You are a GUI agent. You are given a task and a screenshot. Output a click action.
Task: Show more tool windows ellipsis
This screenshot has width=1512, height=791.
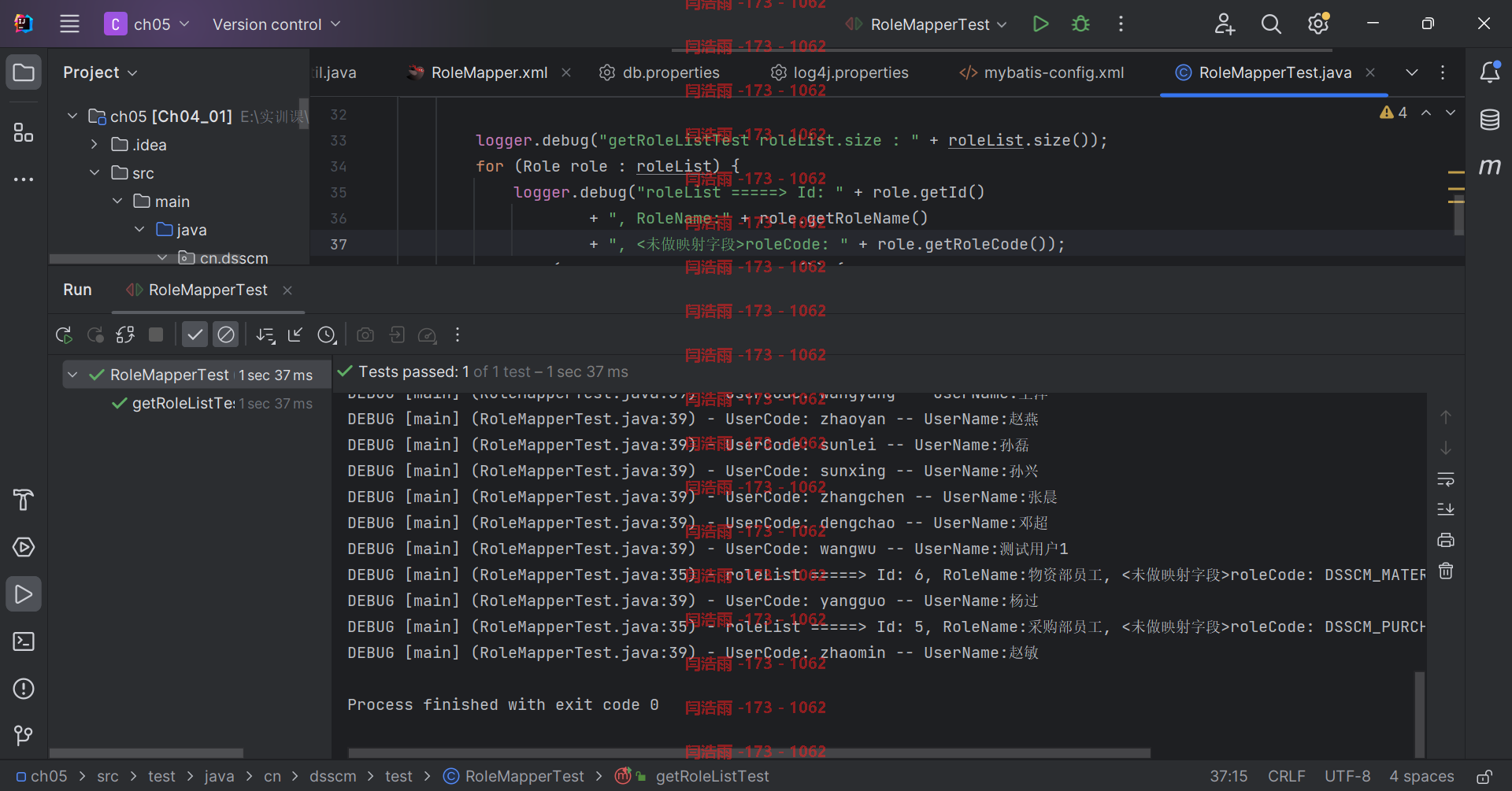[x=24, y=179]
